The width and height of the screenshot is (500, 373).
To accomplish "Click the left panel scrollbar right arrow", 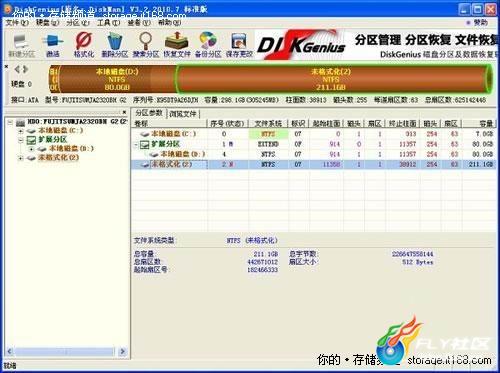I will [122, 351].
